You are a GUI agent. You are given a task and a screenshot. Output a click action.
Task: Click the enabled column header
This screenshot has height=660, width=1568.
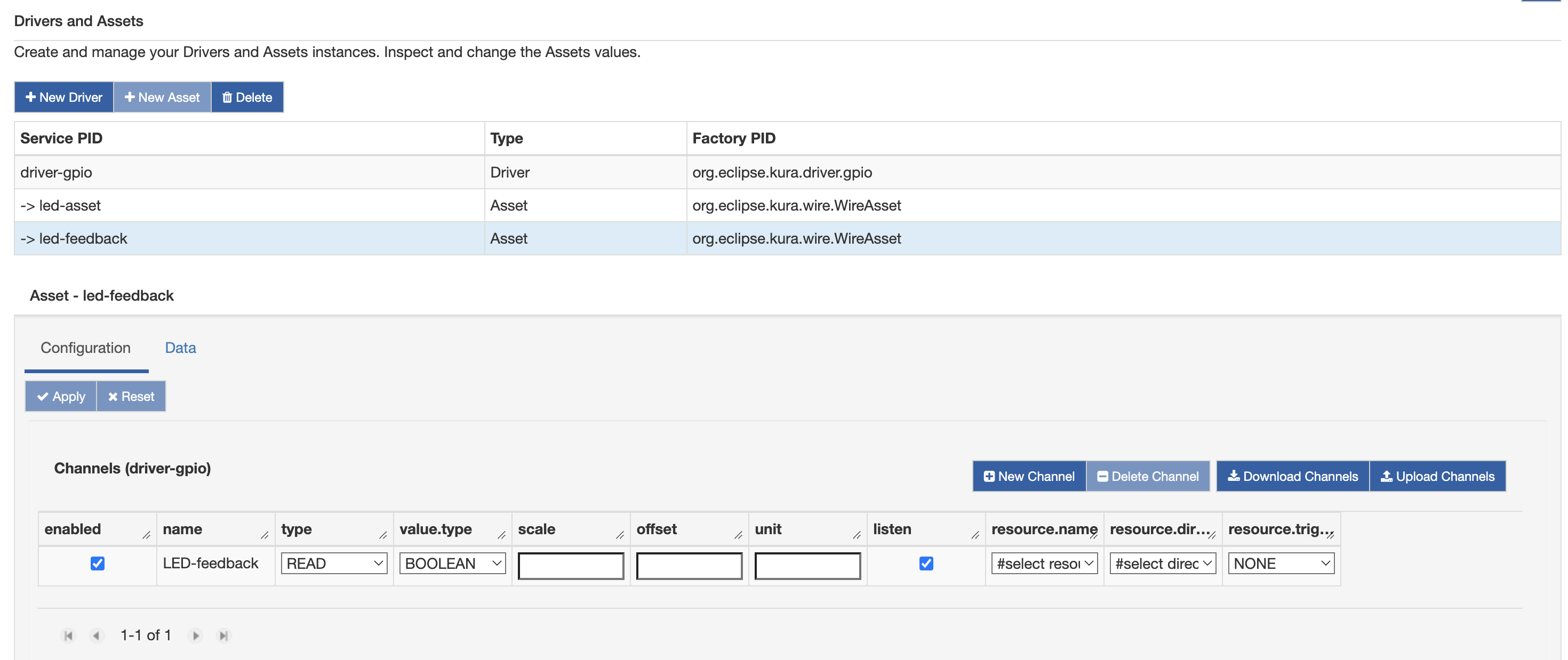98,529
